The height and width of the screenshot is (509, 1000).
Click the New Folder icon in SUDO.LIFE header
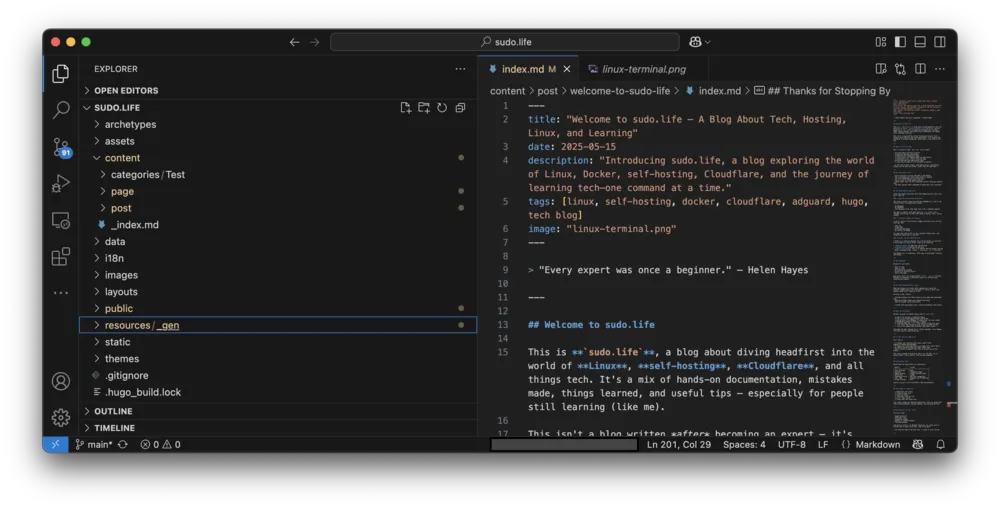click(423, 108)
